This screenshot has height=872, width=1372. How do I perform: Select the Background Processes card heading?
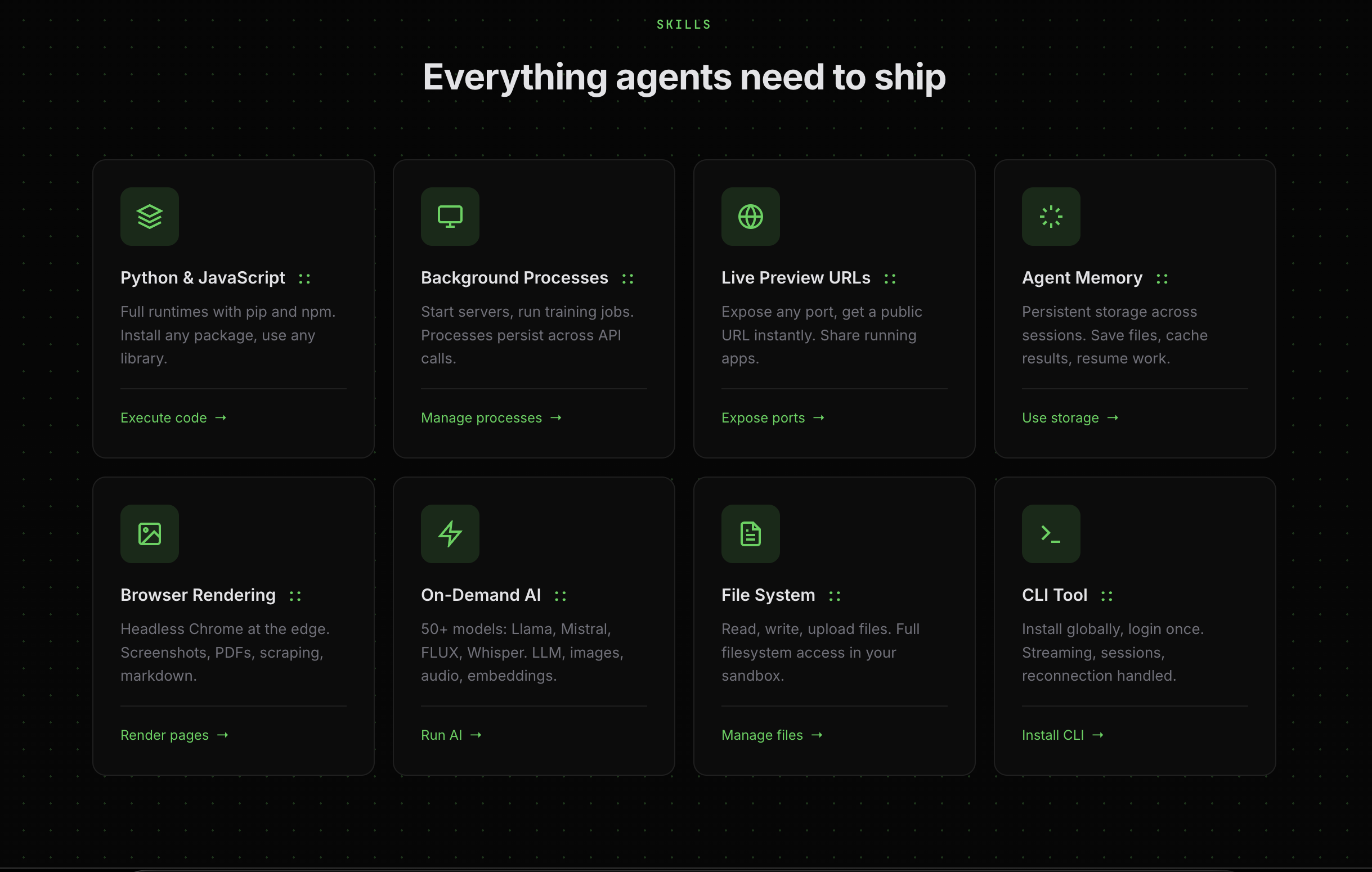[514, 277]
